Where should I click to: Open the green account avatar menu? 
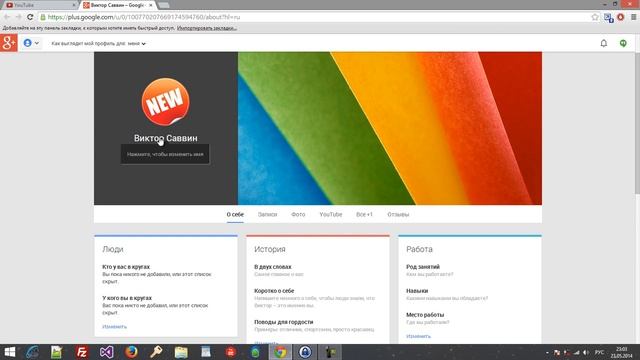tap(623, 43)
